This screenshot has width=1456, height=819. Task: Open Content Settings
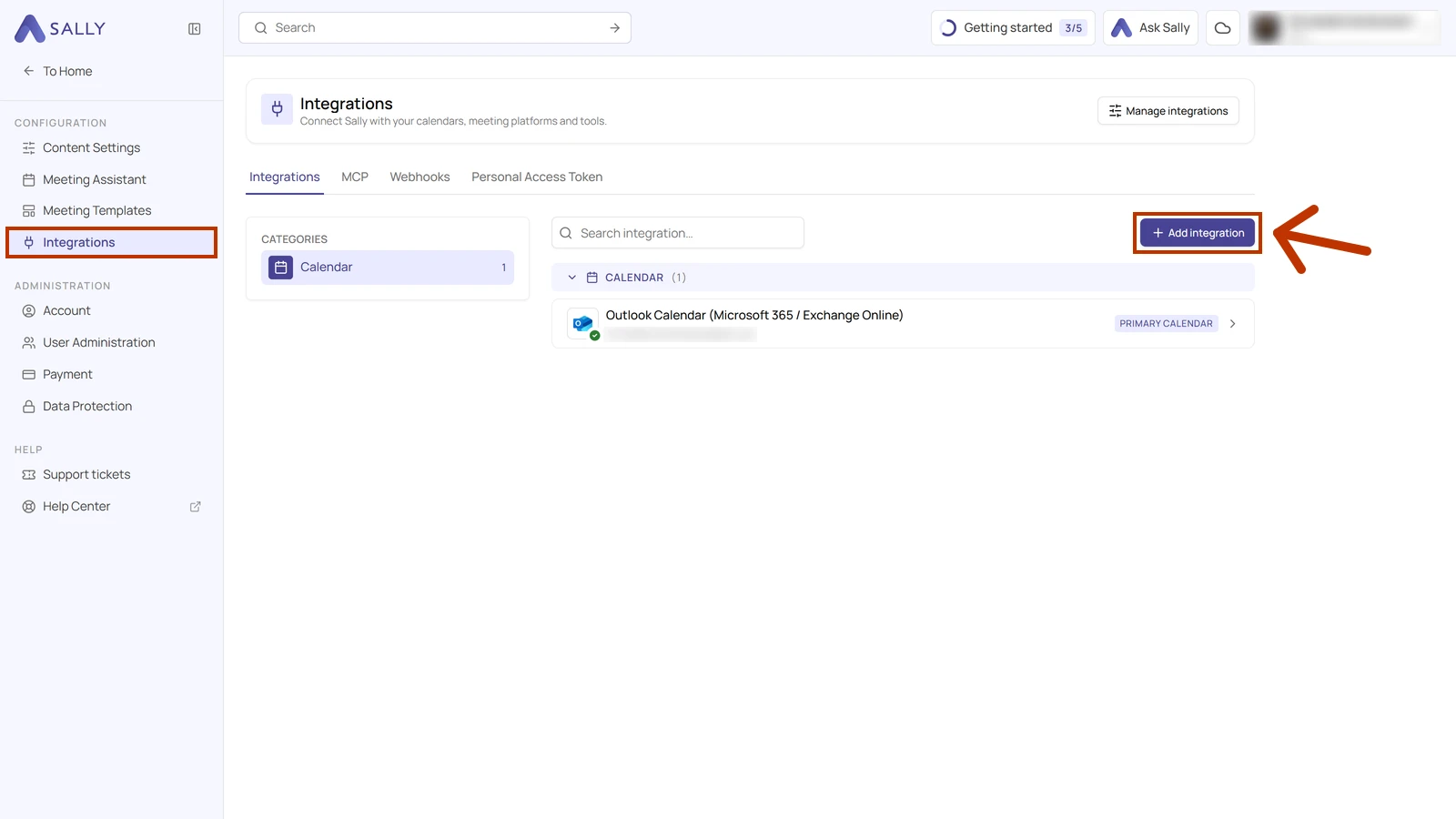[111, 147]
